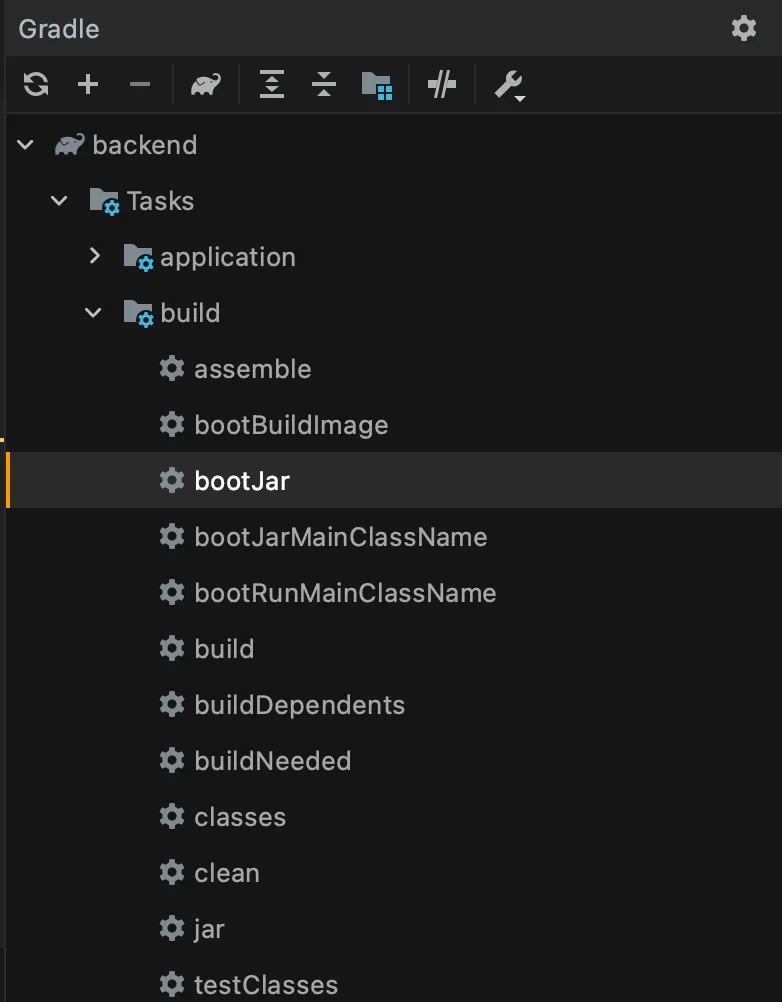Collapse the build task group
The image size is (782, 1002).
[x=94, y=313]
